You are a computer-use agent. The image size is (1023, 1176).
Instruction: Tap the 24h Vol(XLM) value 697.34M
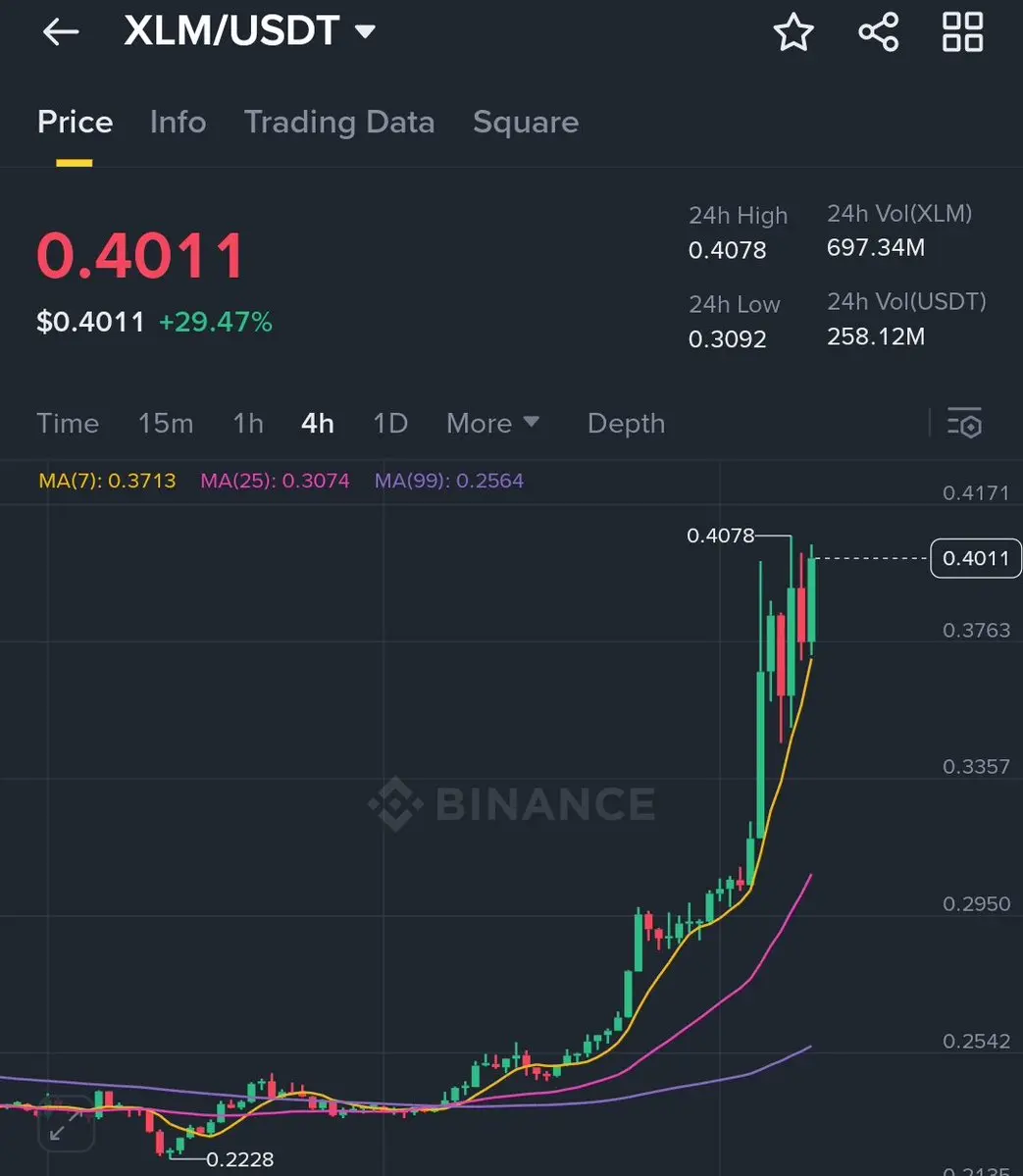[875, 247]
